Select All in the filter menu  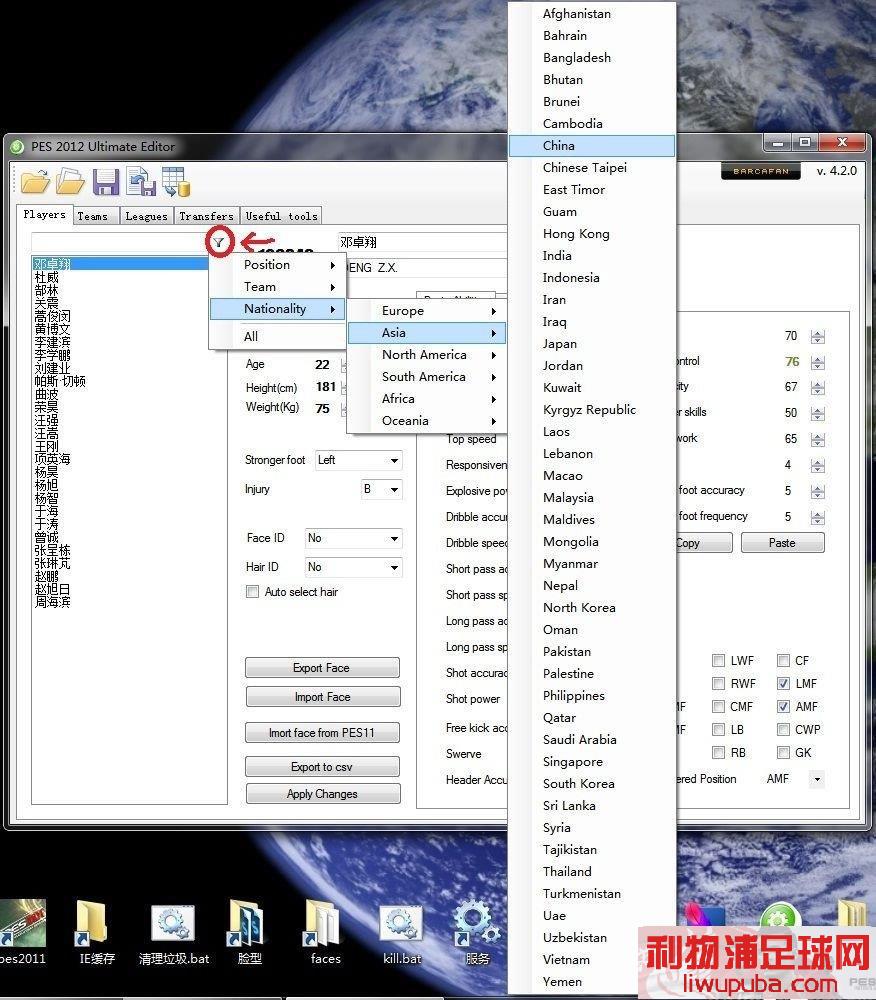278,337
